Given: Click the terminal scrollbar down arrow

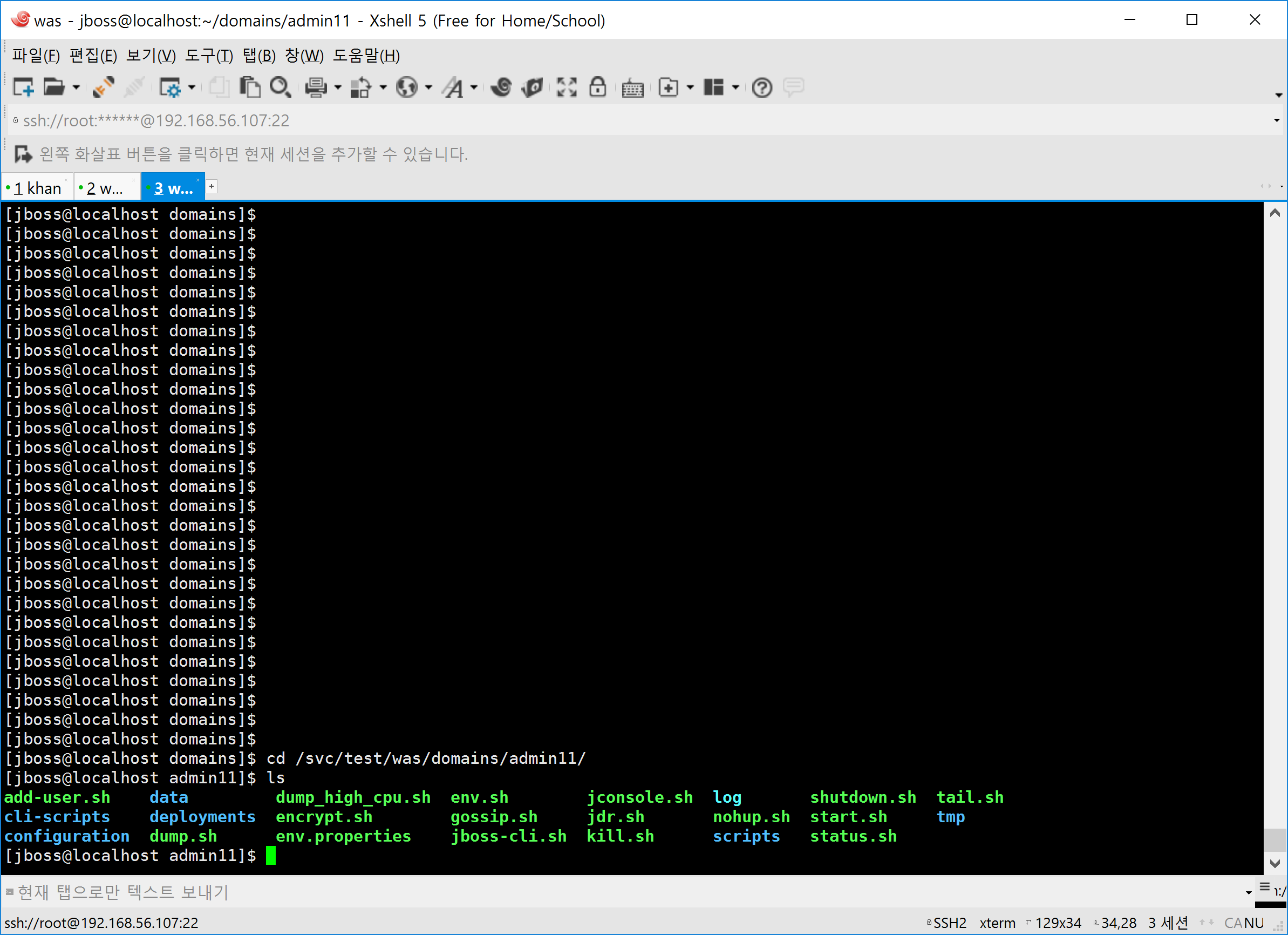Looking at the screenshot, I should point(1275,863).
